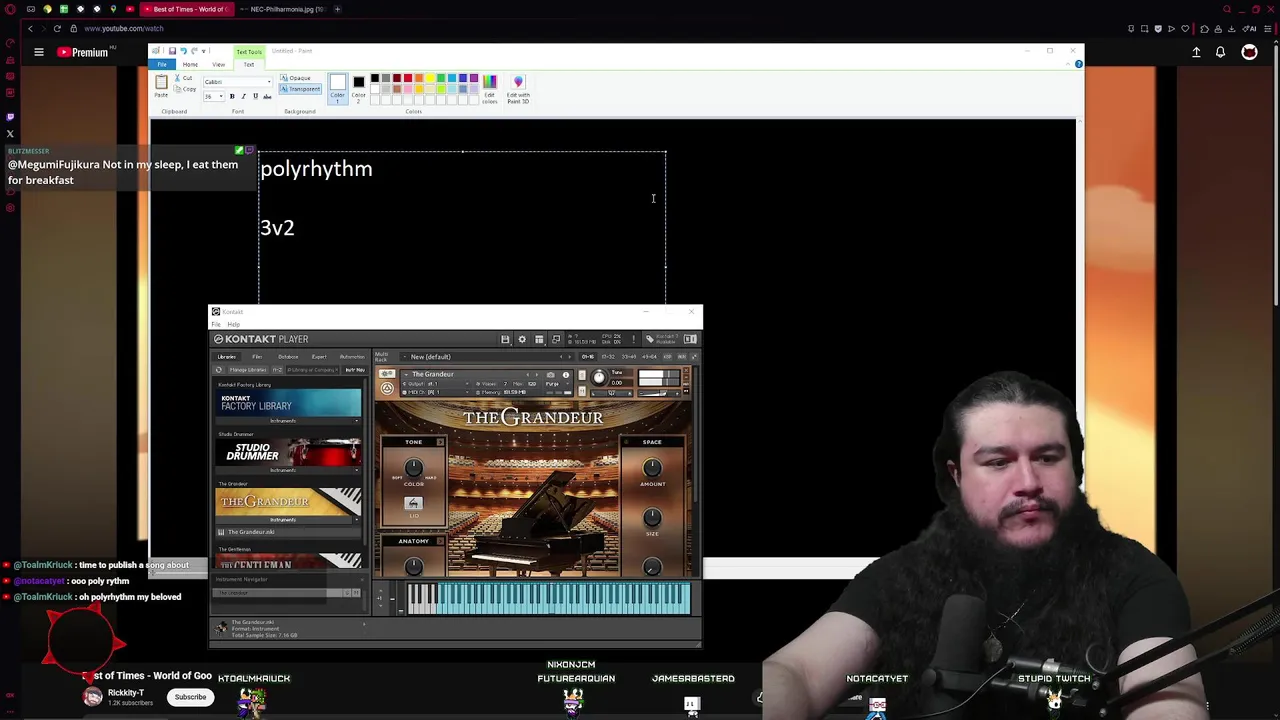1280x720 pixels.
Task: Click the Space SIZE knob
Action: coord(652,517)
